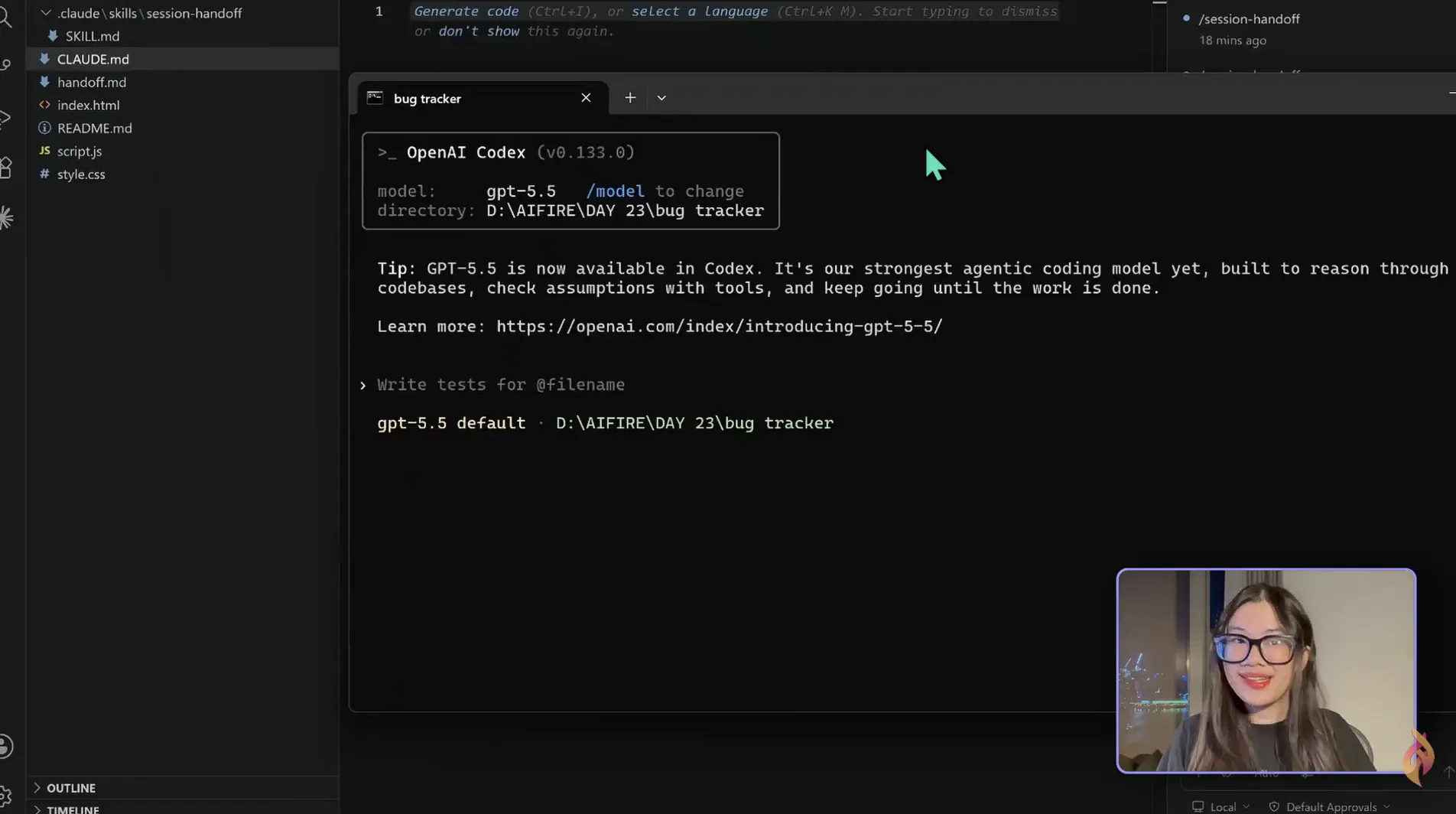Viewport: 1456px width, 814px height.
Task: Open the Local environment dropdown
Action: (1221, 807)
